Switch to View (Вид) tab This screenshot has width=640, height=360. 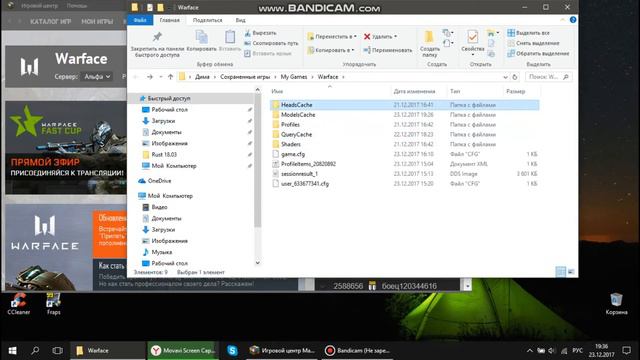pos(240,20)
